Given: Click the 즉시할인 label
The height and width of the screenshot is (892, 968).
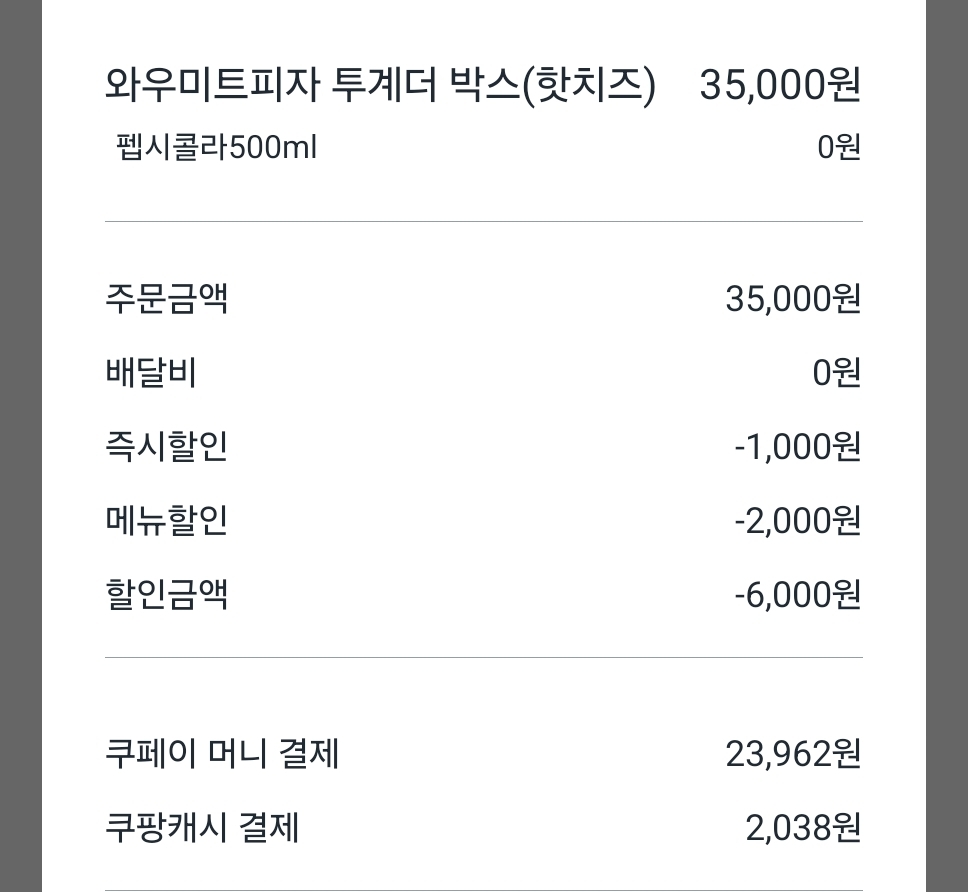Looking at the screenshot, I should click(167, 446).
